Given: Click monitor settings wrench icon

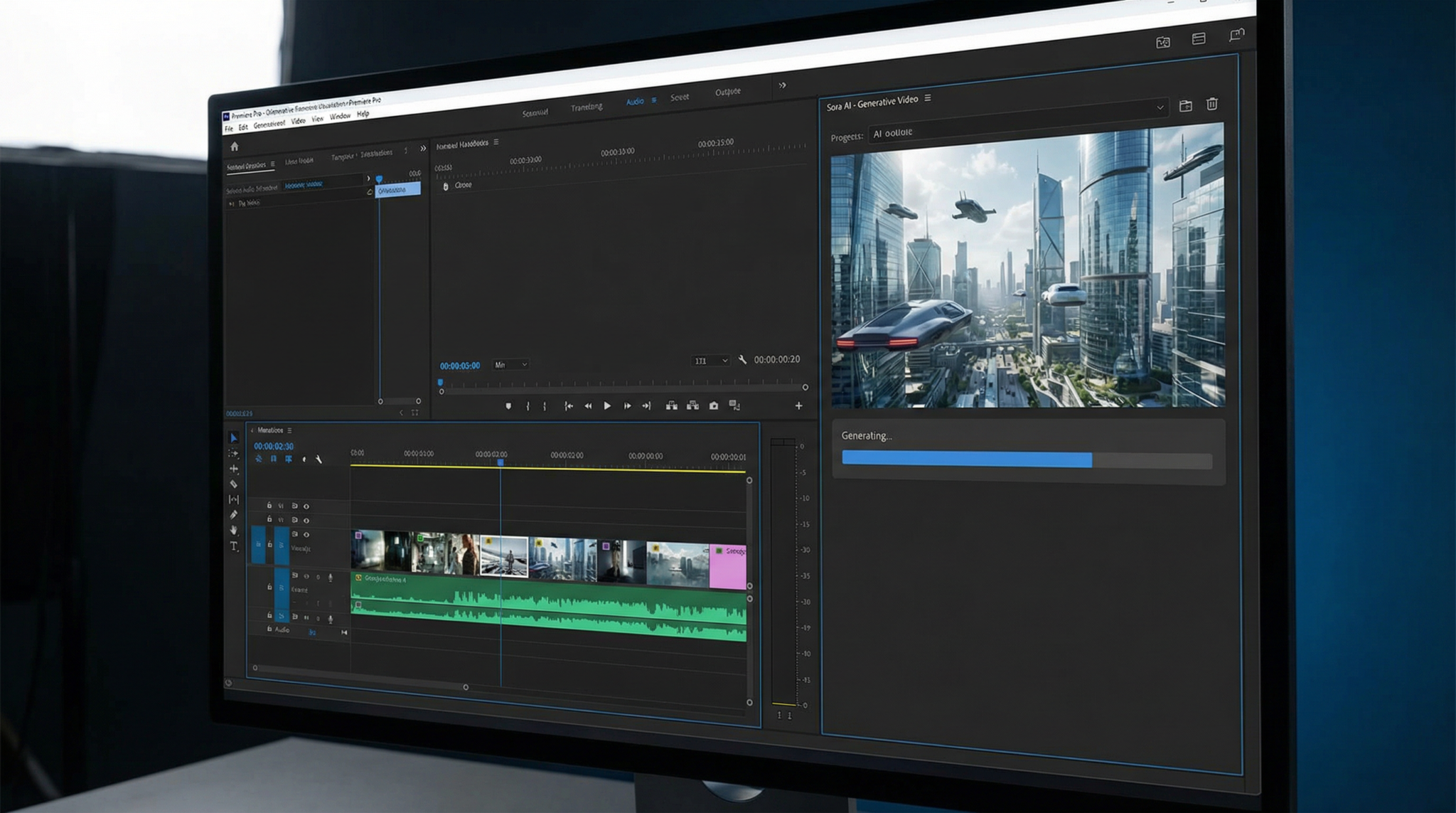Looking at the screenshot, I should tap(742, 360).
